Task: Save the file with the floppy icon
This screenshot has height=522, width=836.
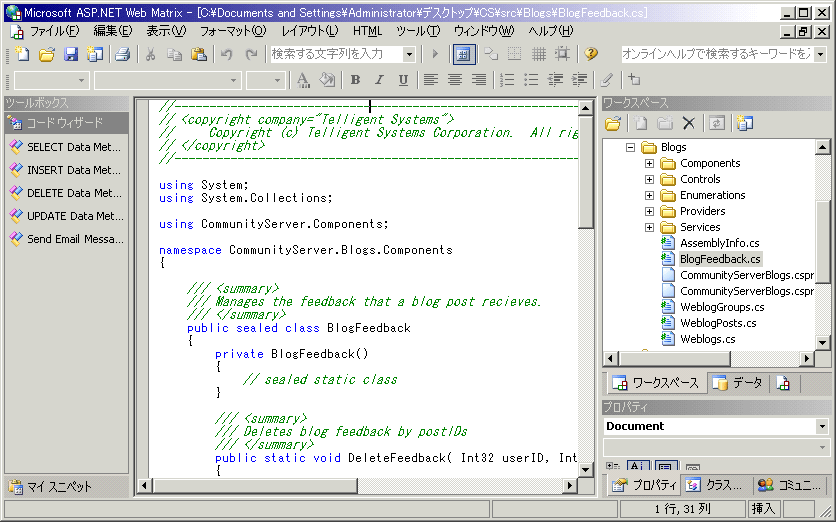Action: coord(70,54)
